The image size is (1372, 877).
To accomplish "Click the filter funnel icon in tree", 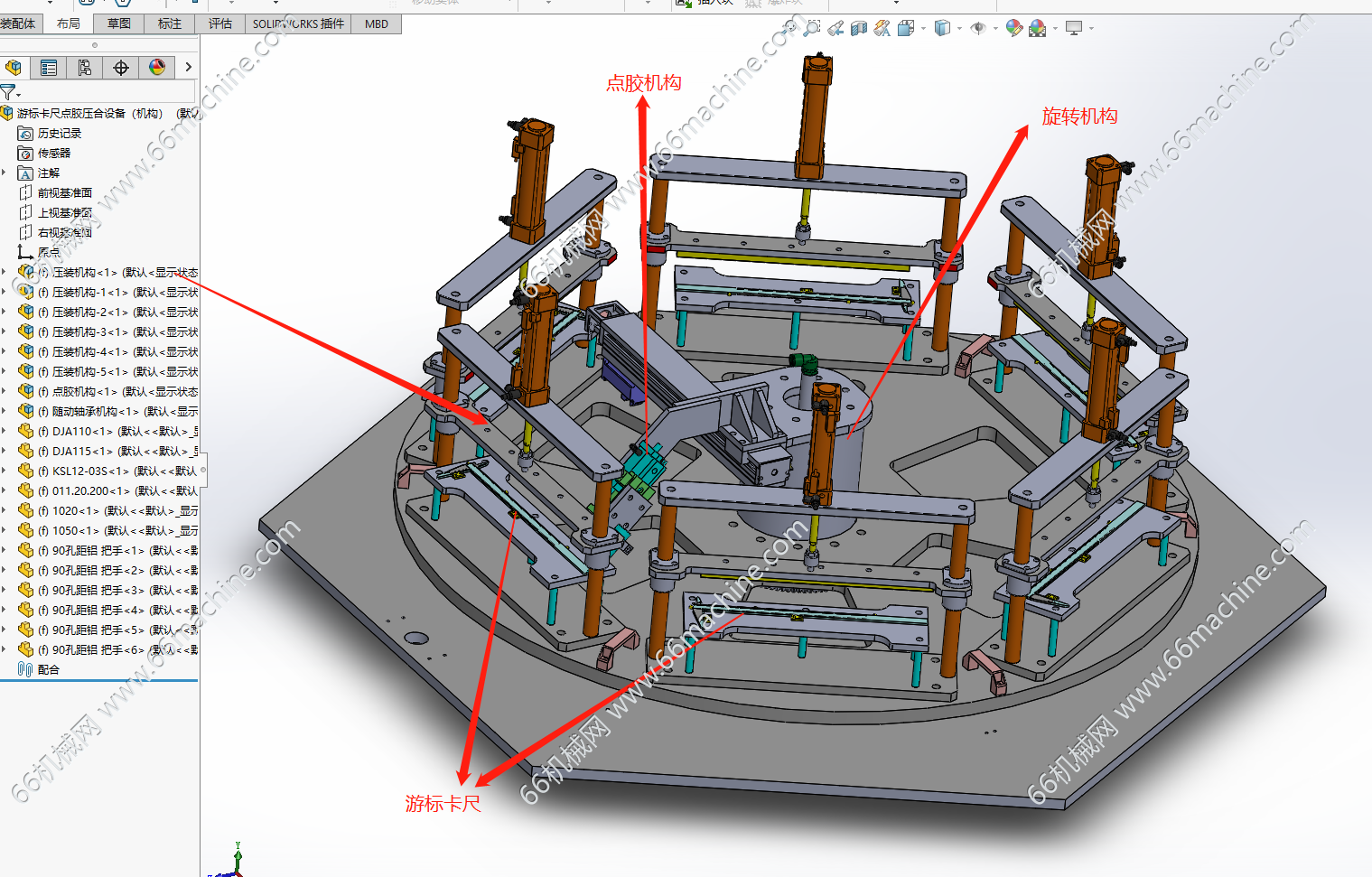I will tap(7, 92).
